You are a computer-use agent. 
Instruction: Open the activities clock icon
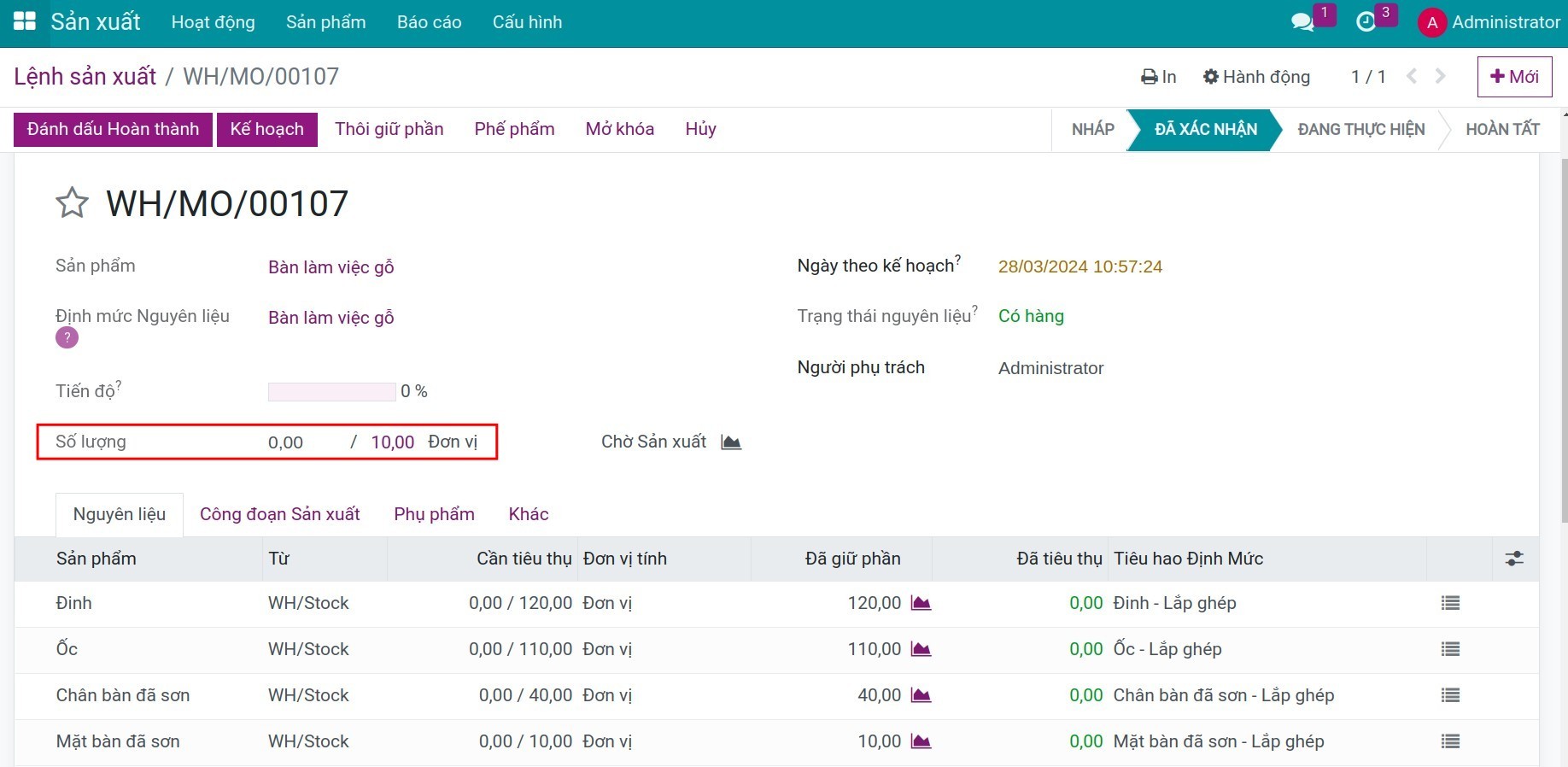(1366, 22)
